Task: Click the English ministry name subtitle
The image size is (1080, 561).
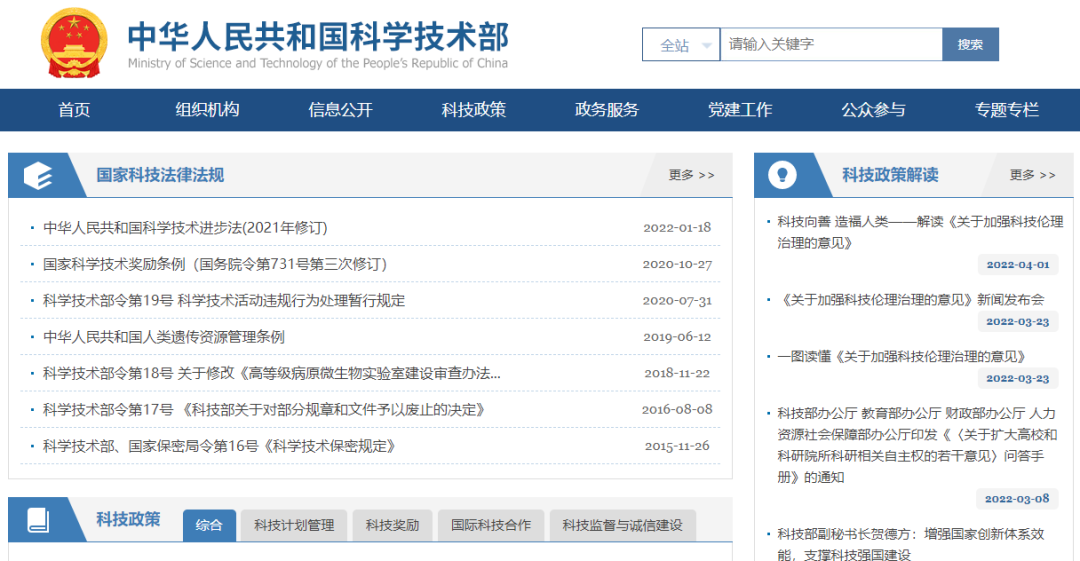Action: 318,63
